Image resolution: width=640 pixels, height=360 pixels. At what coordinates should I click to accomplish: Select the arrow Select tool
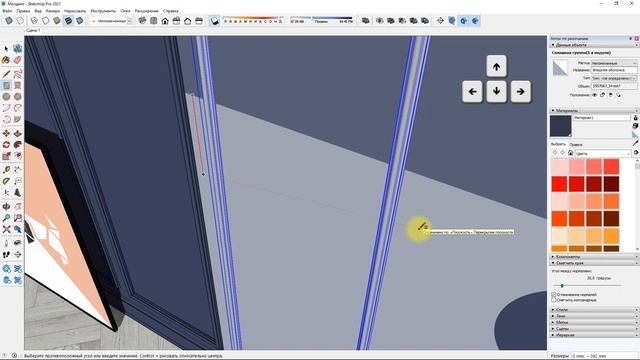[x=6, y=49]
